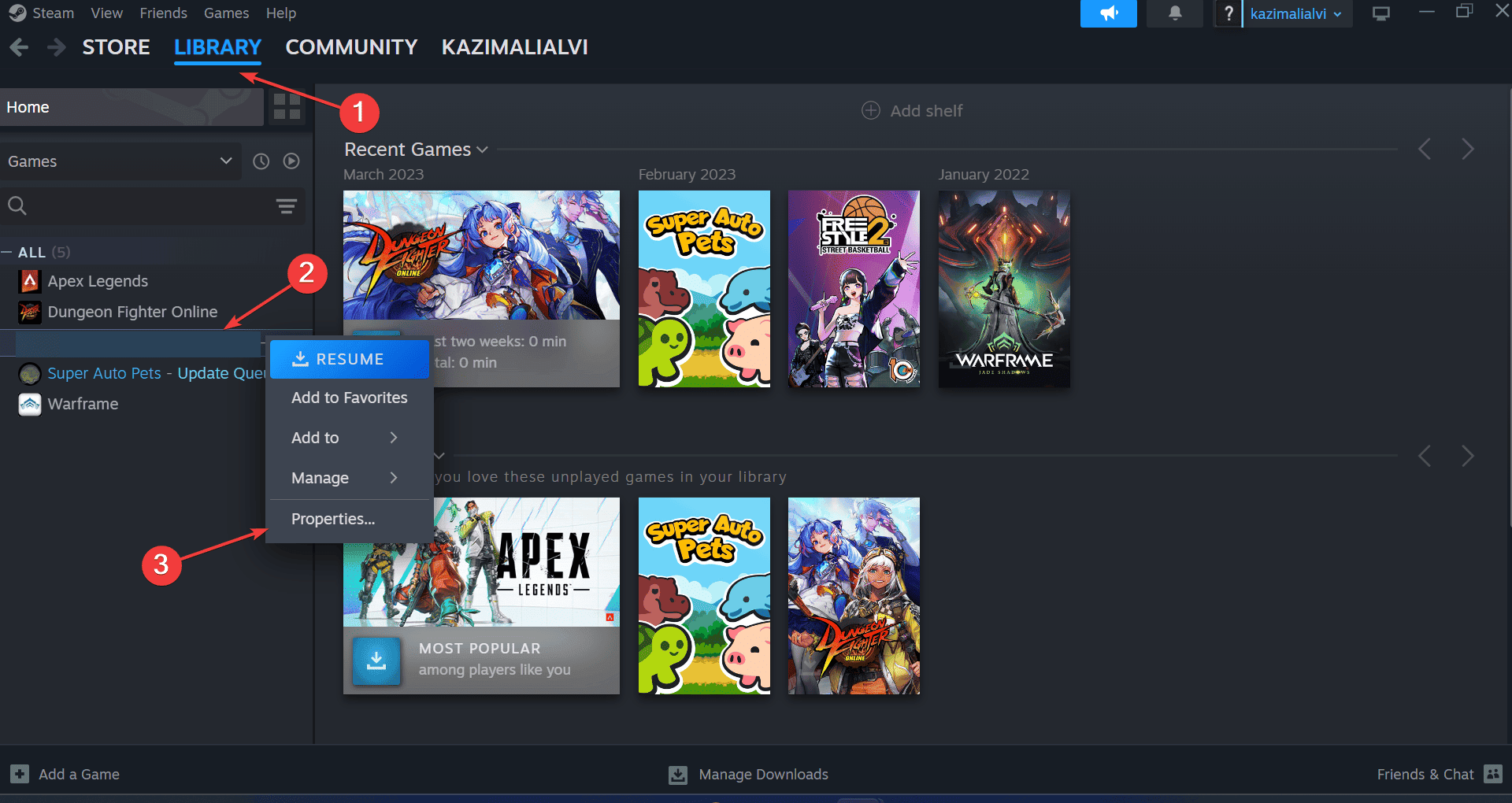1512x803 pixels.
Task: Open the Games category dropdown
Action: point(121,161)
